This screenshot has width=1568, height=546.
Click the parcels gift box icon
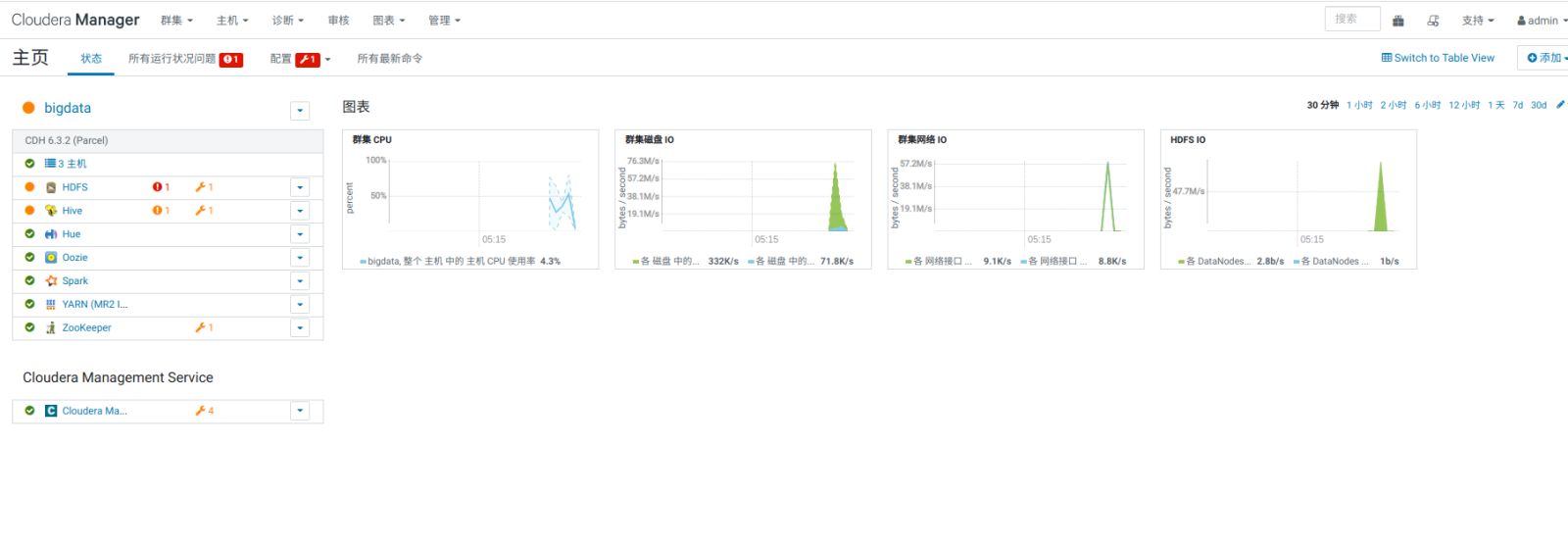[1397, 21]
